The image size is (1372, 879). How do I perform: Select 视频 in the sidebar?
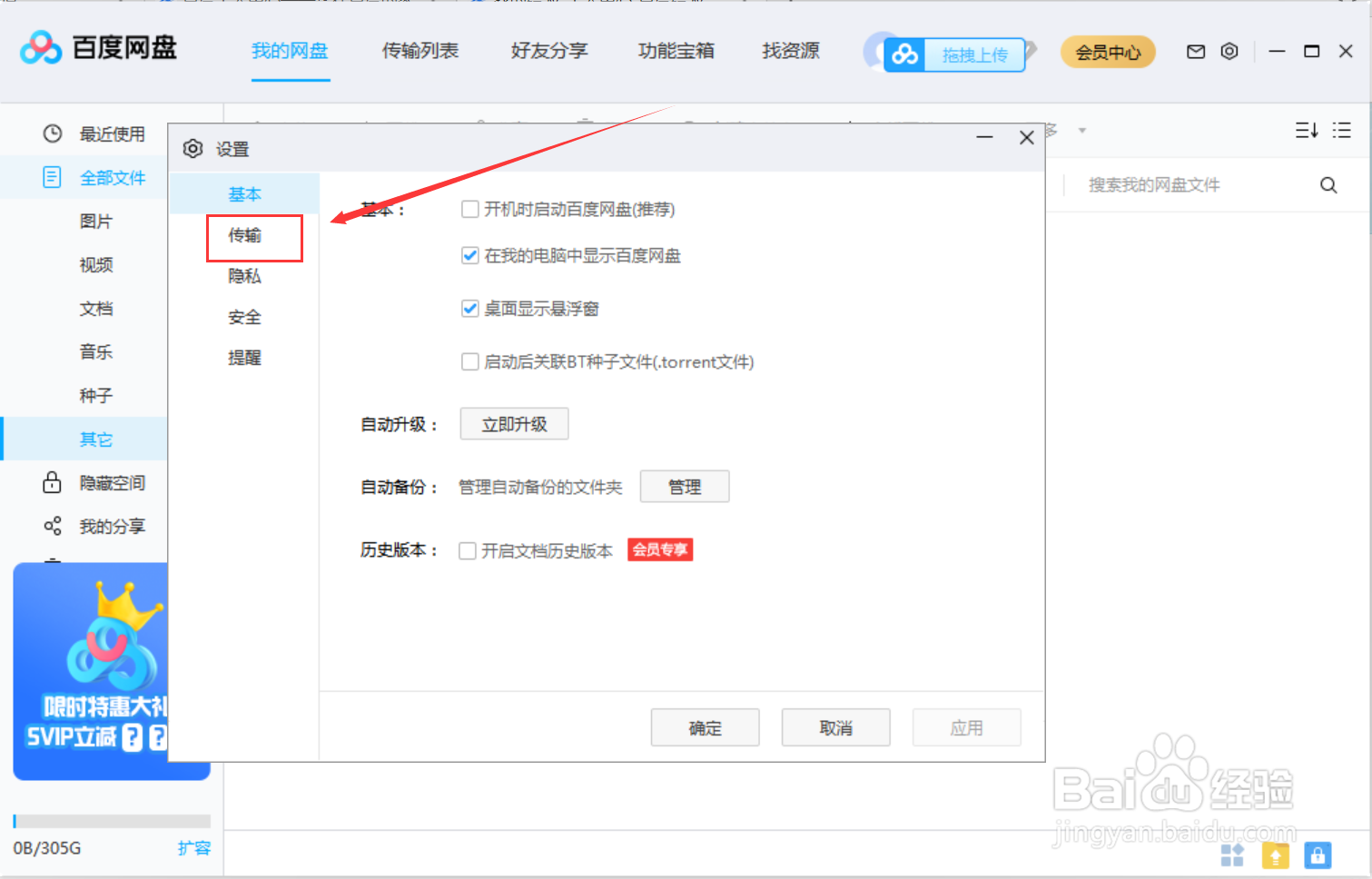click(96, 264)
